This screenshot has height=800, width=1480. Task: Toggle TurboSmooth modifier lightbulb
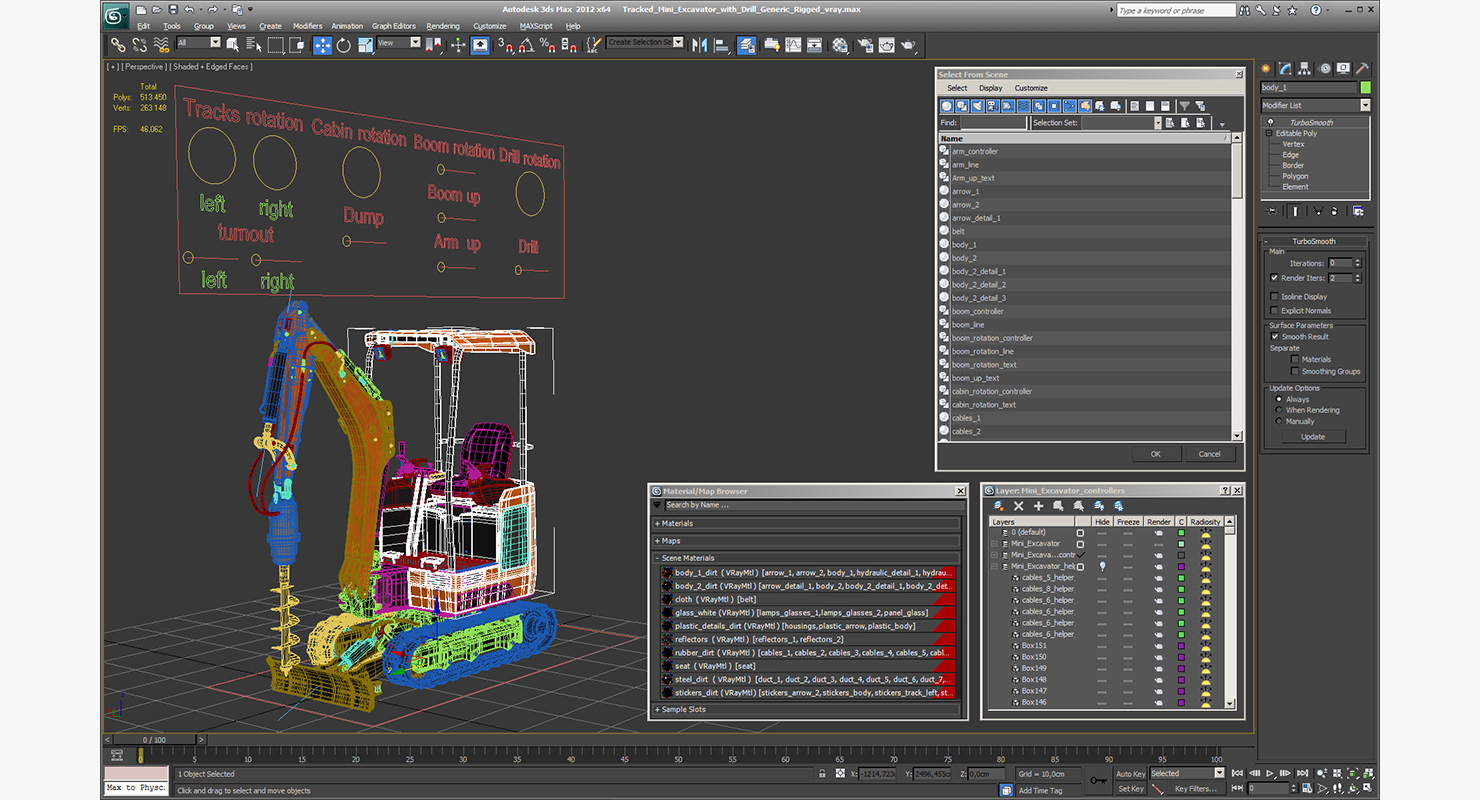(x=1270, y=122)
